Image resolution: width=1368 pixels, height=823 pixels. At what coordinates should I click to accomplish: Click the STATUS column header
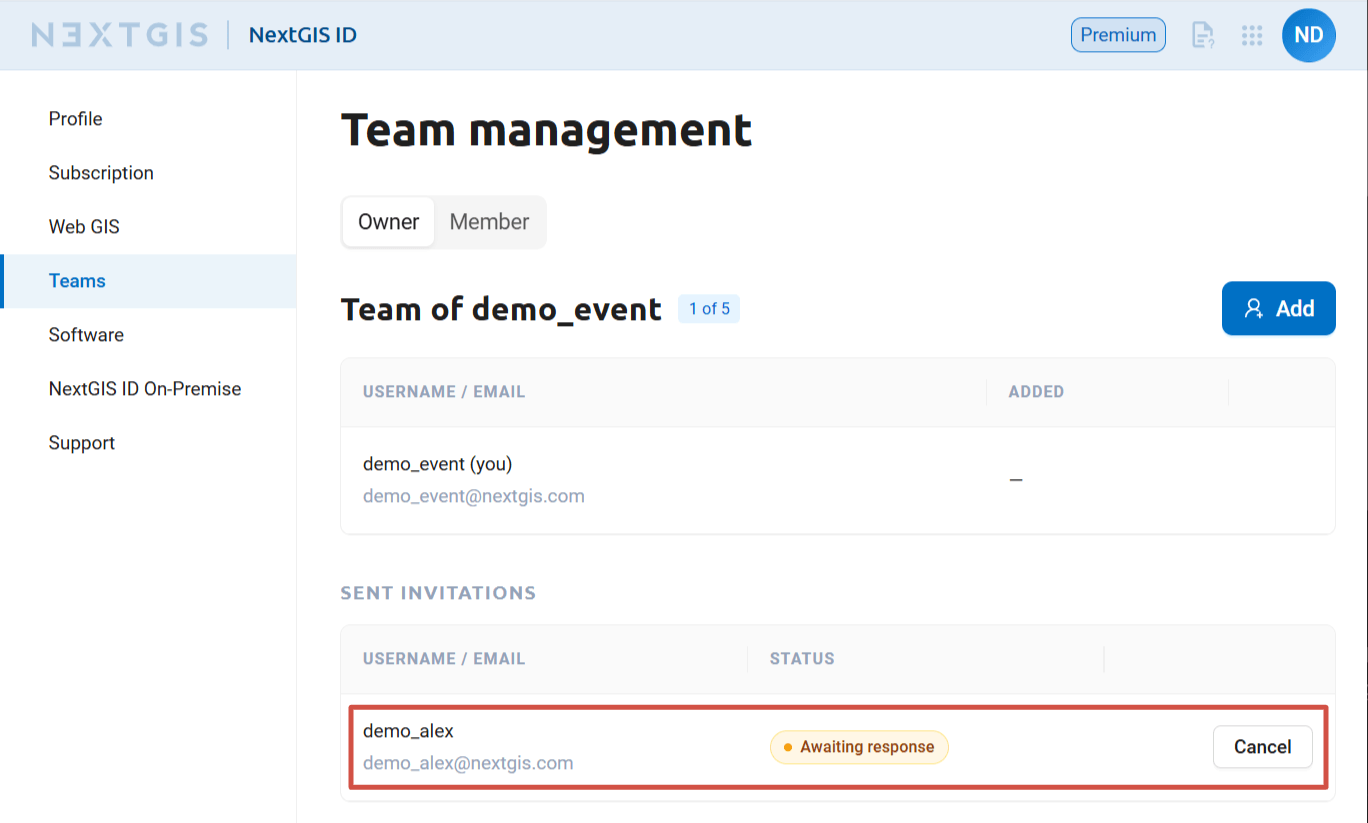(x=802, y=659)
